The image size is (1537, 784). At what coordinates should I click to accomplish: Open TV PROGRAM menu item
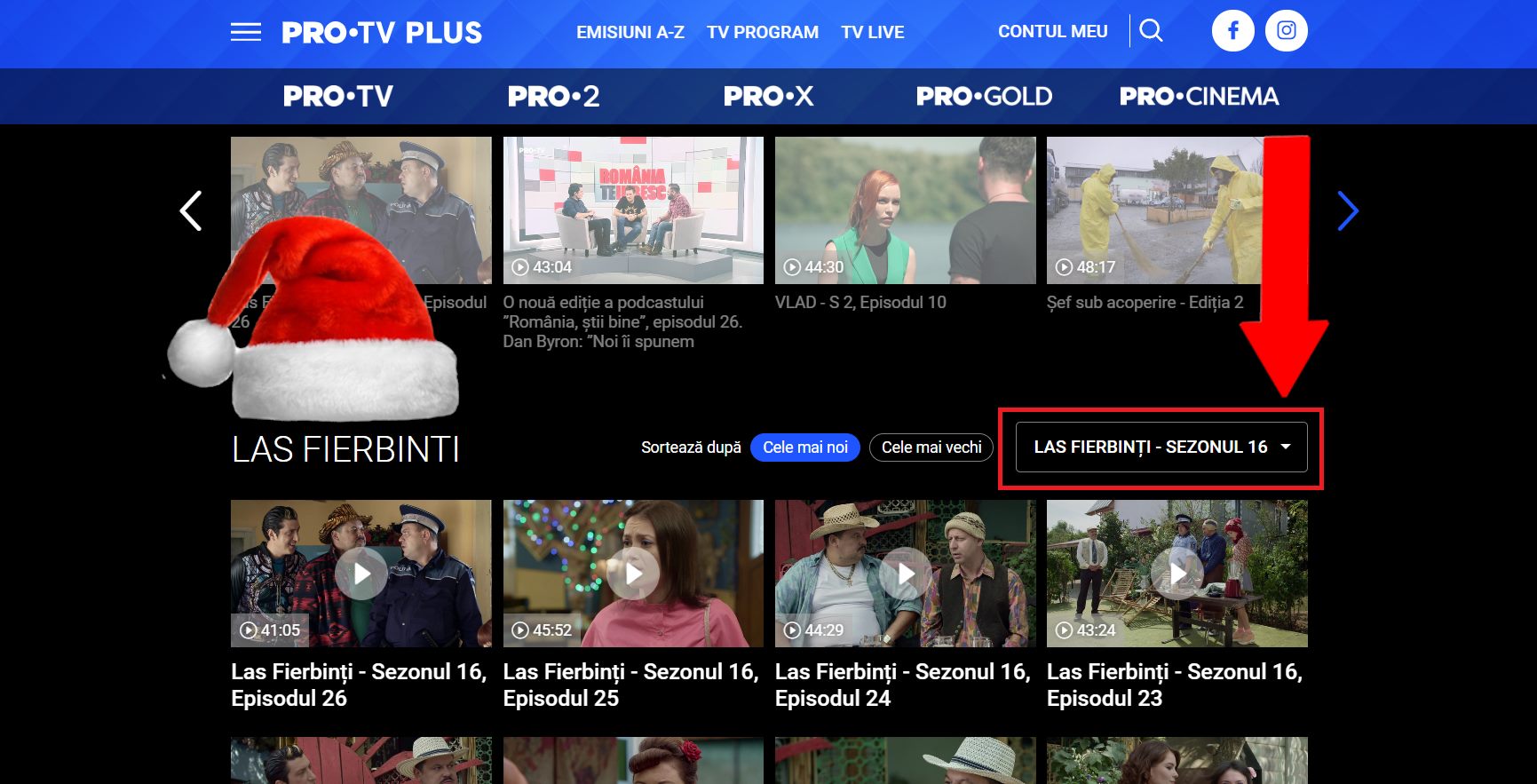click(x=763, y=32)
